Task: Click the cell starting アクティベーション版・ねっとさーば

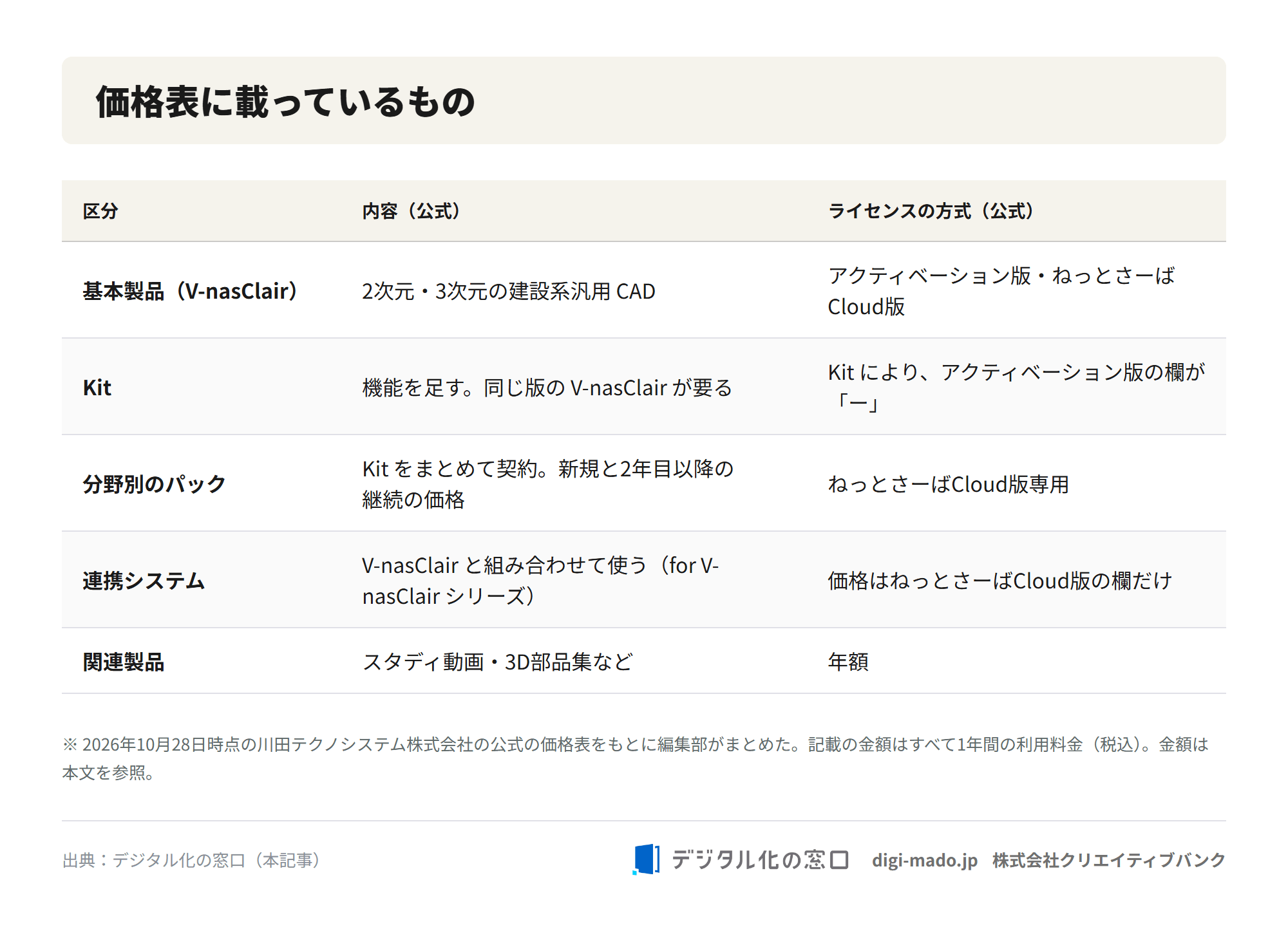Action: (x=1001, y=291)
